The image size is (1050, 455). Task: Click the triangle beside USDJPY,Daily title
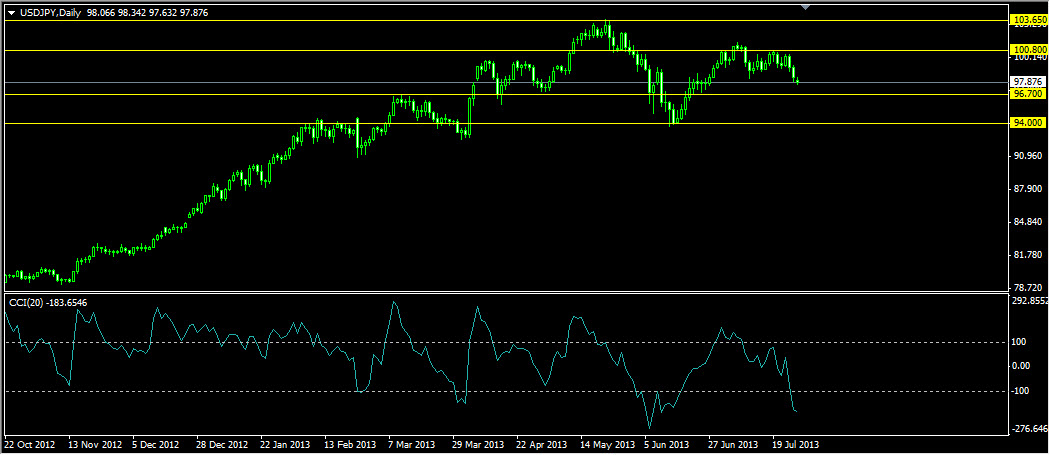11,13
